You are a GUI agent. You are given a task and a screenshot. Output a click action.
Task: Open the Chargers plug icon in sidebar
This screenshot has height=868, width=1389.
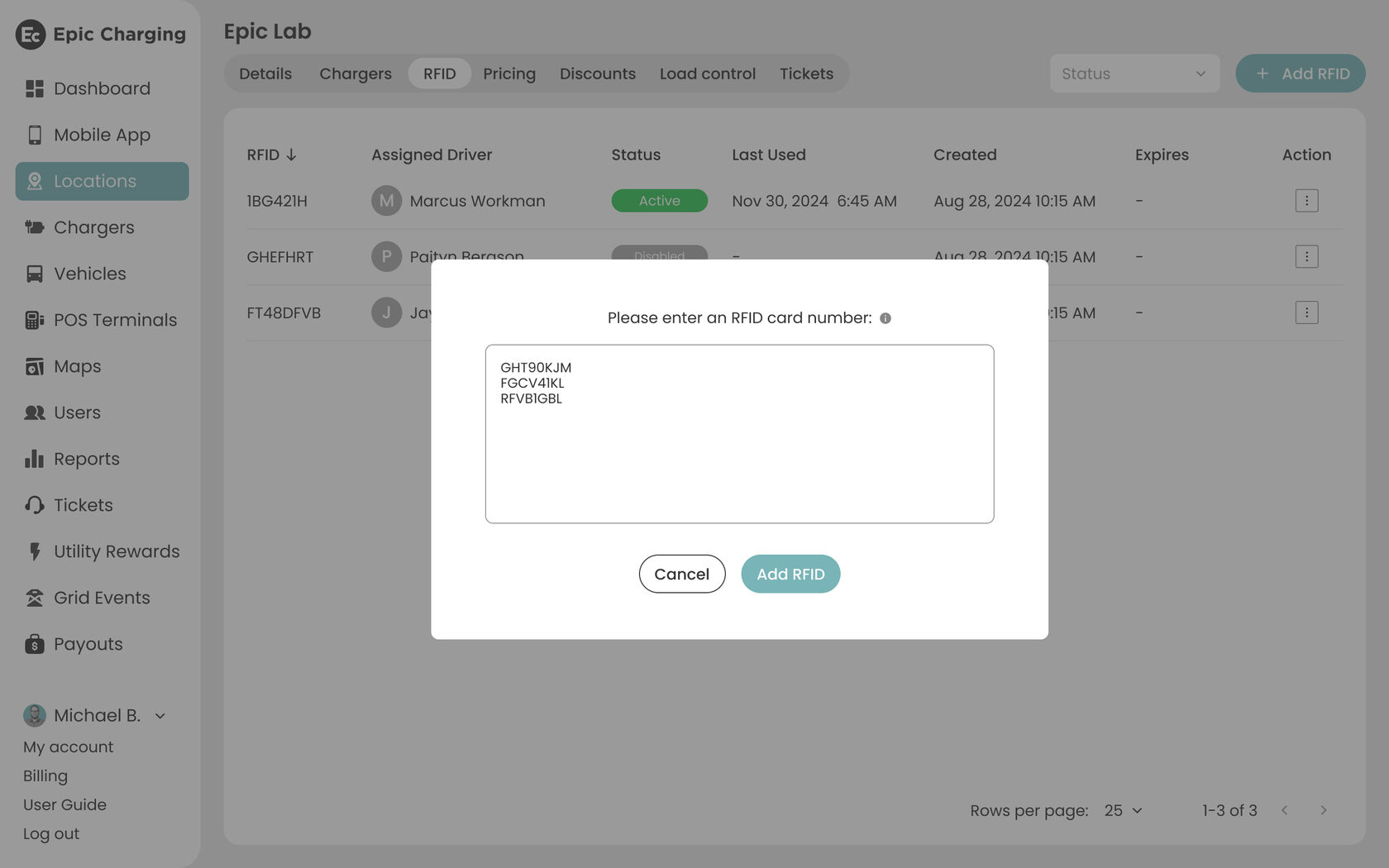(34, 227)
